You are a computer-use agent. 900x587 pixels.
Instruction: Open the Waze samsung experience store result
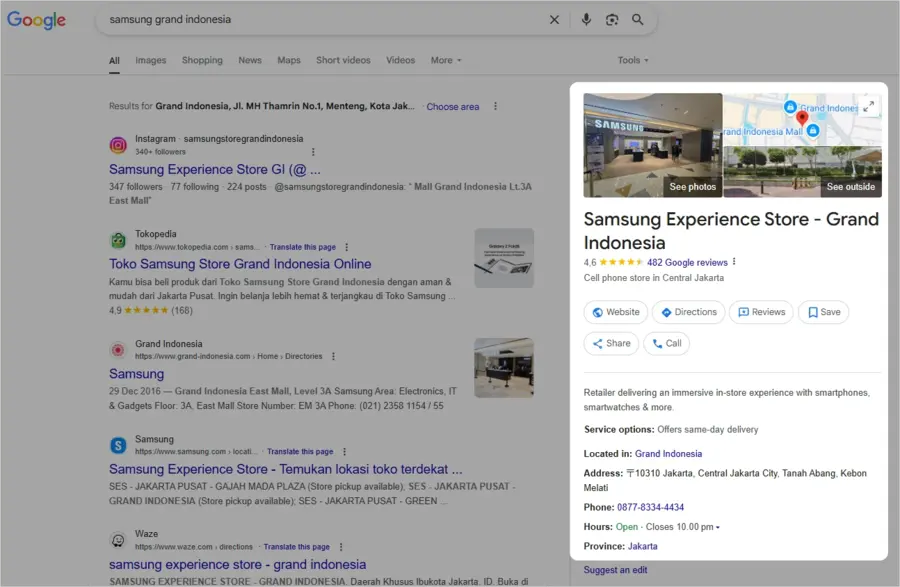click(x=238, y=565)
